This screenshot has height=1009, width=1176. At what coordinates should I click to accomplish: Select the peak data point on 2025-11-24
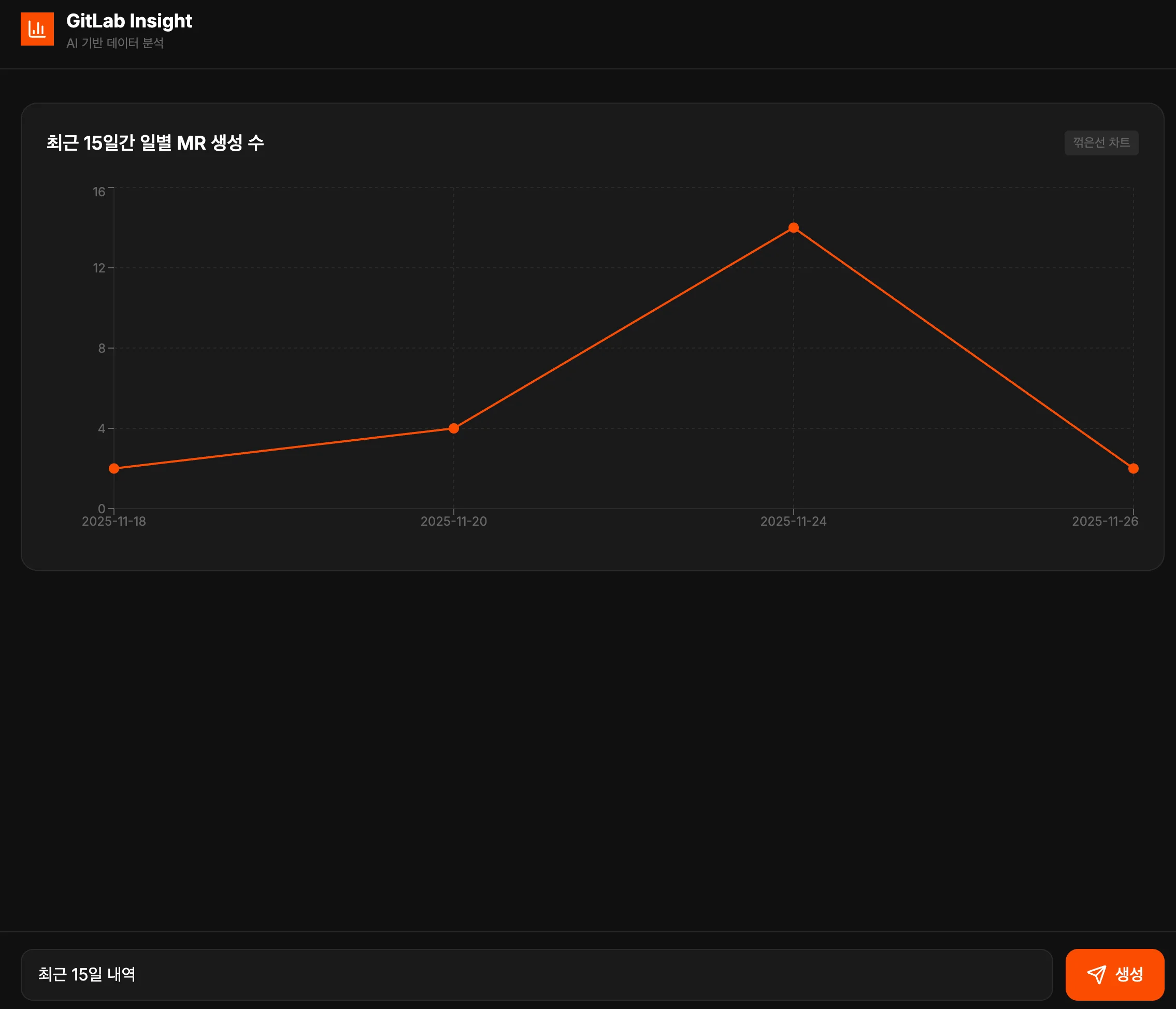tap(794, 227)
